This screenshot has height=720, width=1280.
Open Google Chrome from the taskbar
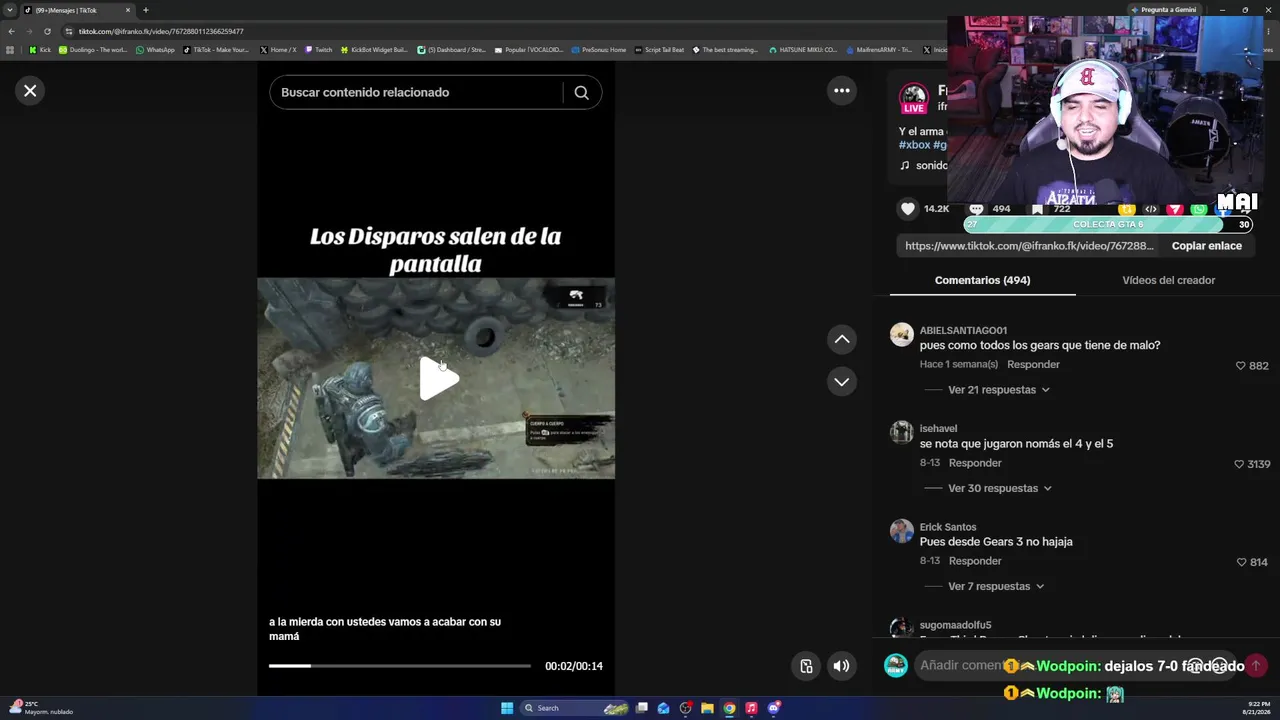tap(729, 708)
